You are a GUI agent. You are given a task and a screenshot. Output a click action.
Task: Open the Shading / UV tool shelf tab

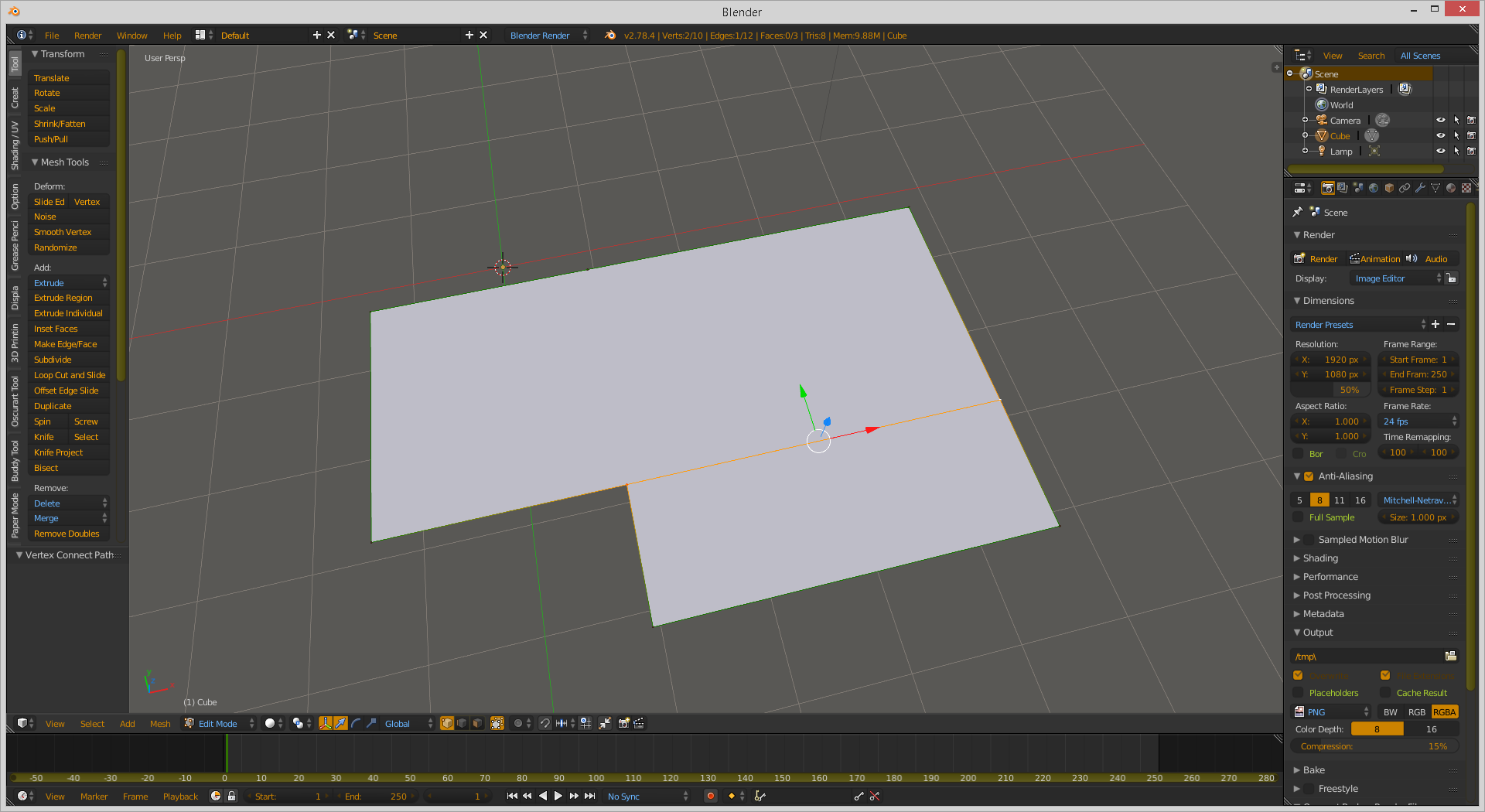click(15, 145)
